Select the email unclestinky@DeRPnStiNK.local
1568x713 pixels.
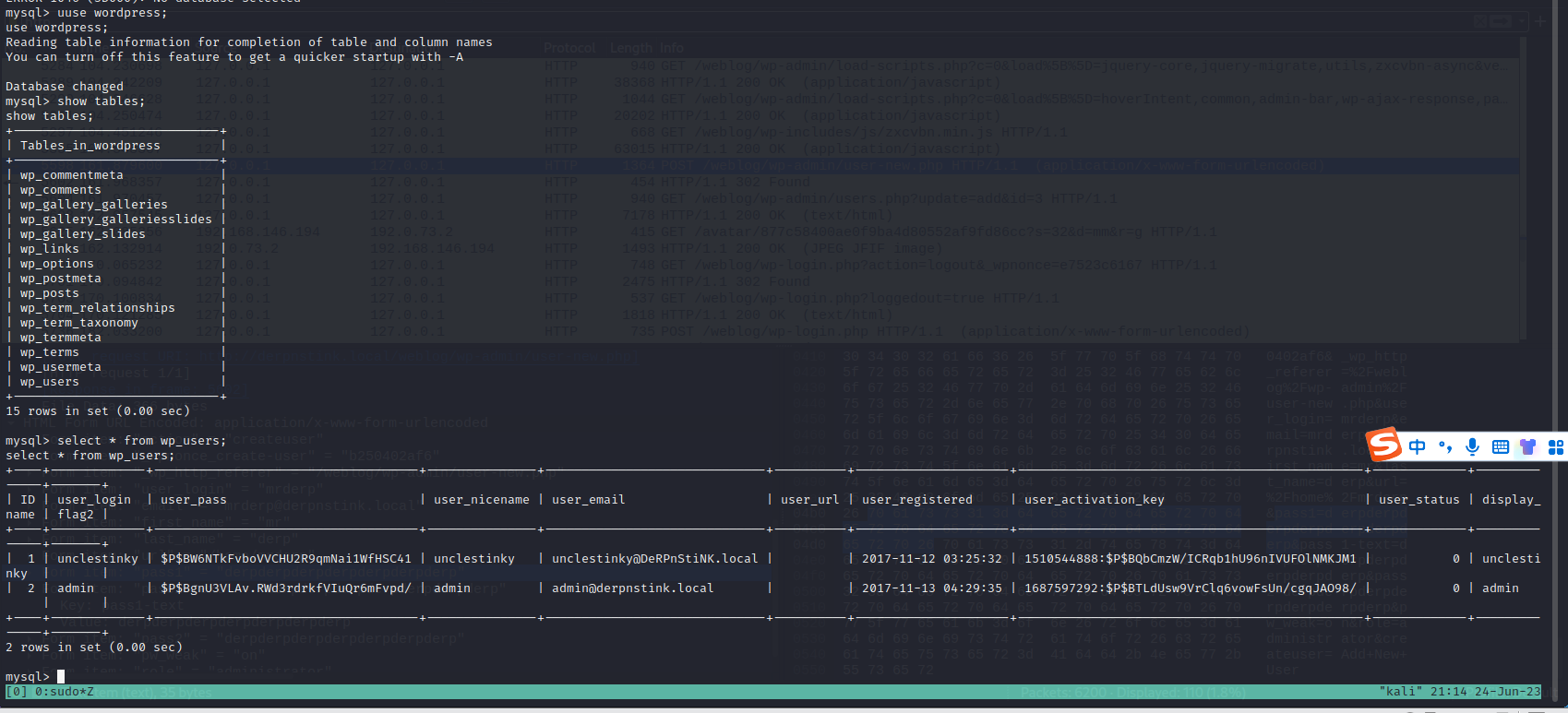(655, 559)
